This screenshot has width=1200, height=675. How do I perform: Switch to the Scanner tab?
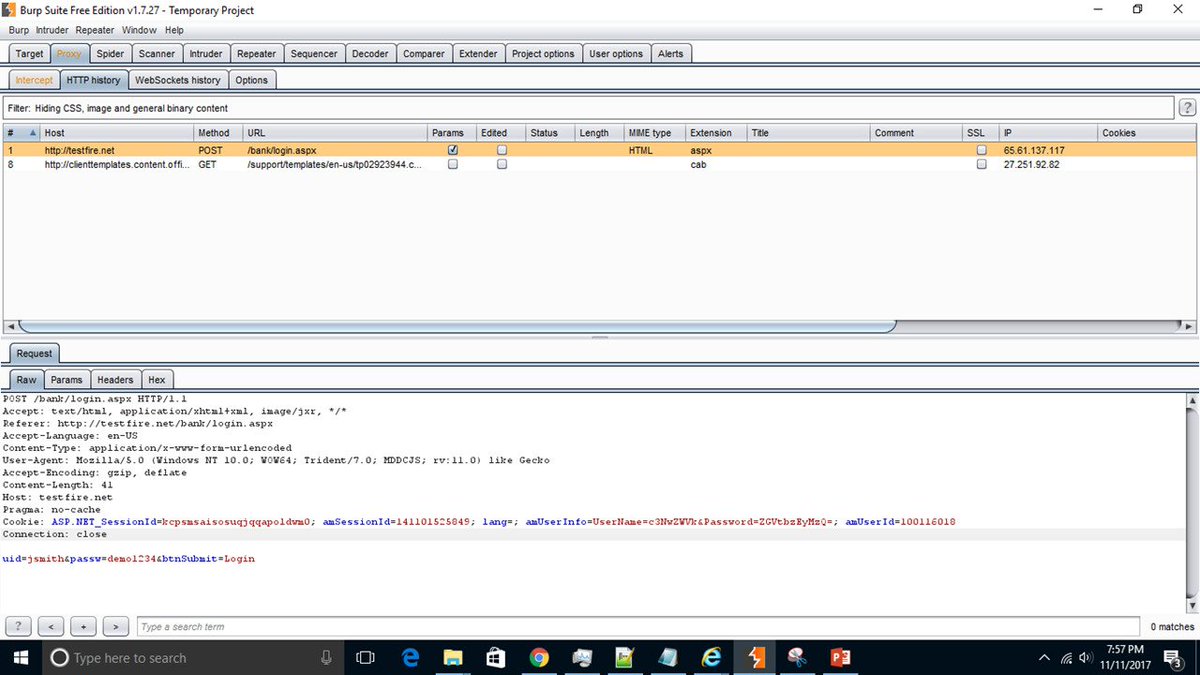pyautogui.click(x=156, y=54)
